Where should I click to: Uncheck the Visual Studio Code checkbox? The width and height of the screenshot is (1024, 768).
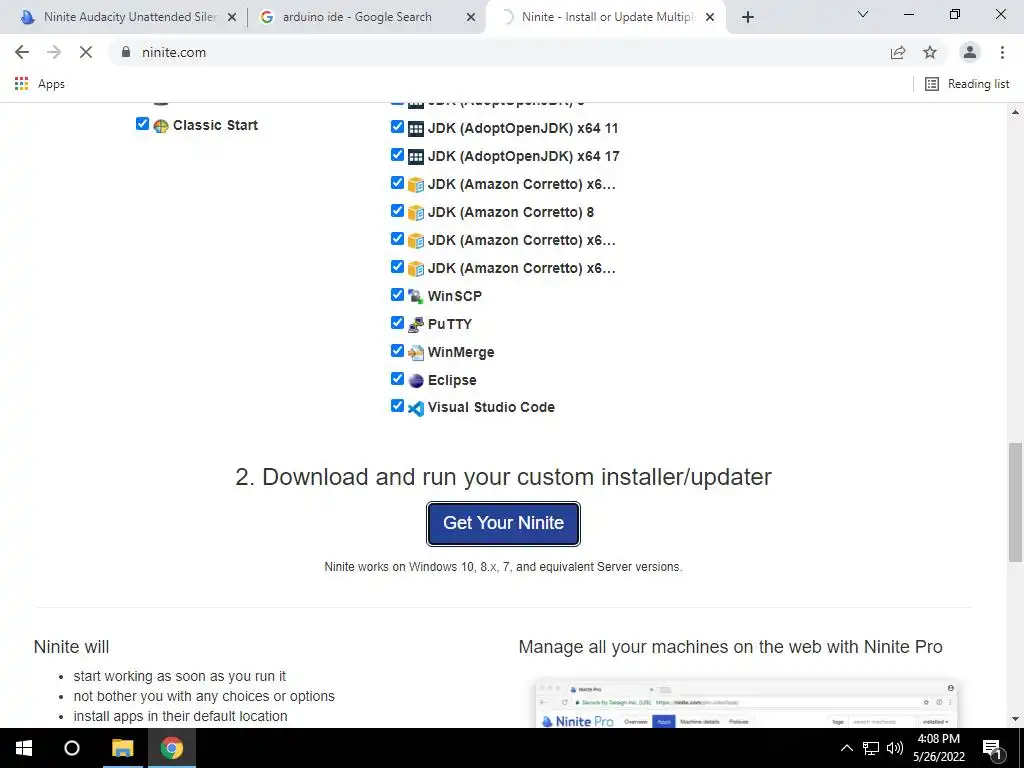(397, 406)
